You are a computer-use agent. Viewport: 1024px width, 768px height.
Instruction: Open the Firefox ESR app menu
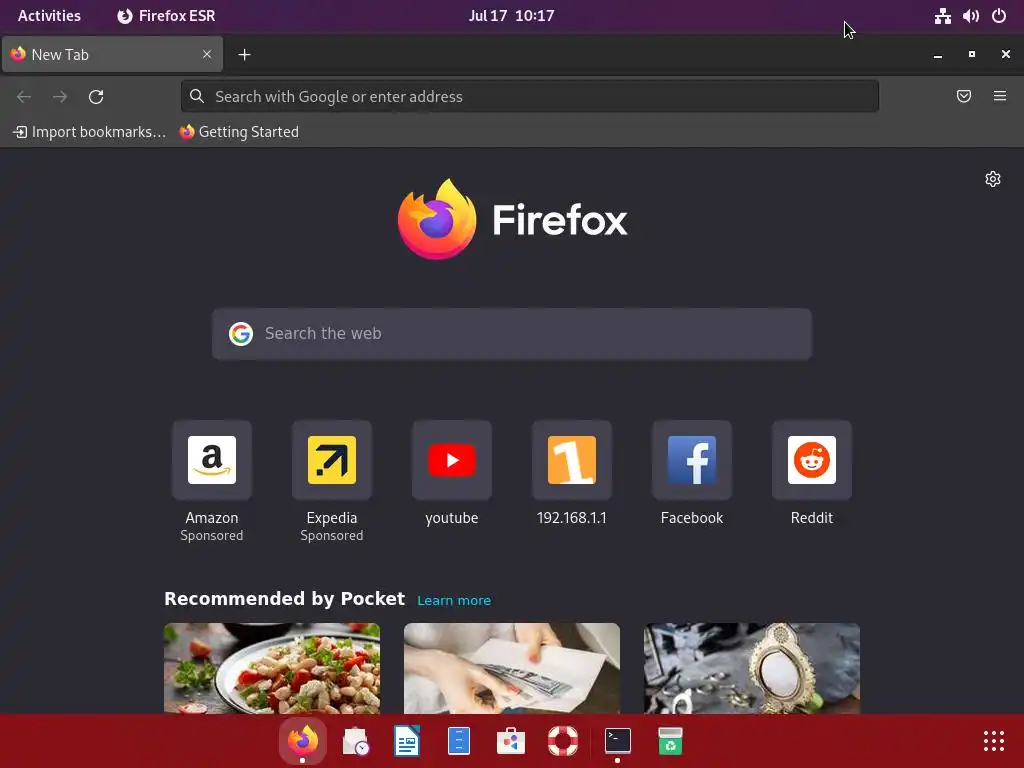166,16
